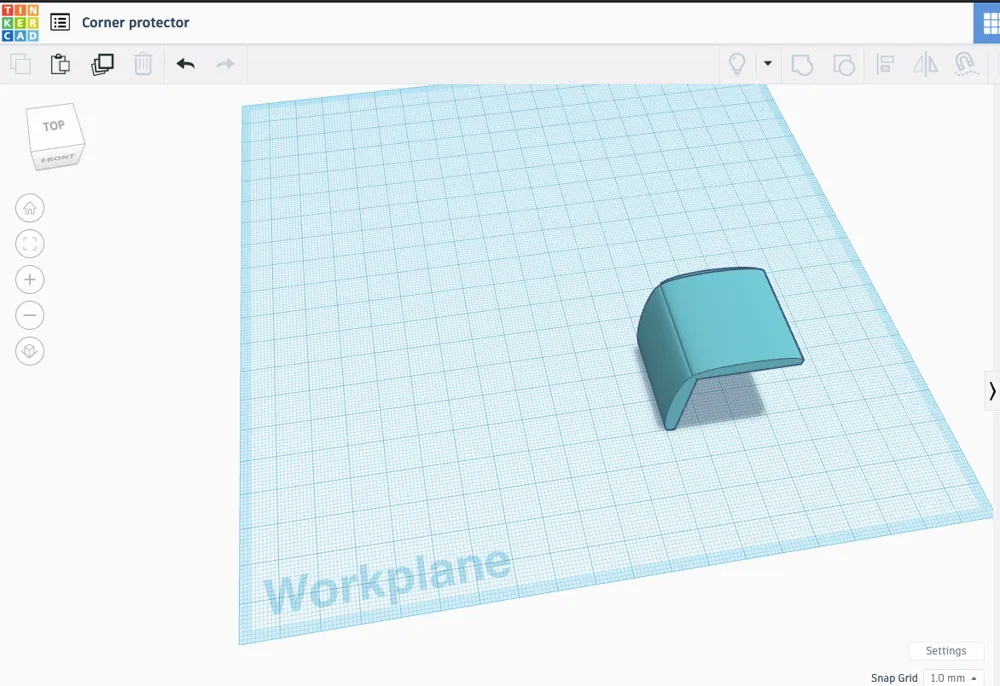The image size is (1000, 686).
Task: Toggle show all hidden objects lightbulb
Action: coord(737,64)
